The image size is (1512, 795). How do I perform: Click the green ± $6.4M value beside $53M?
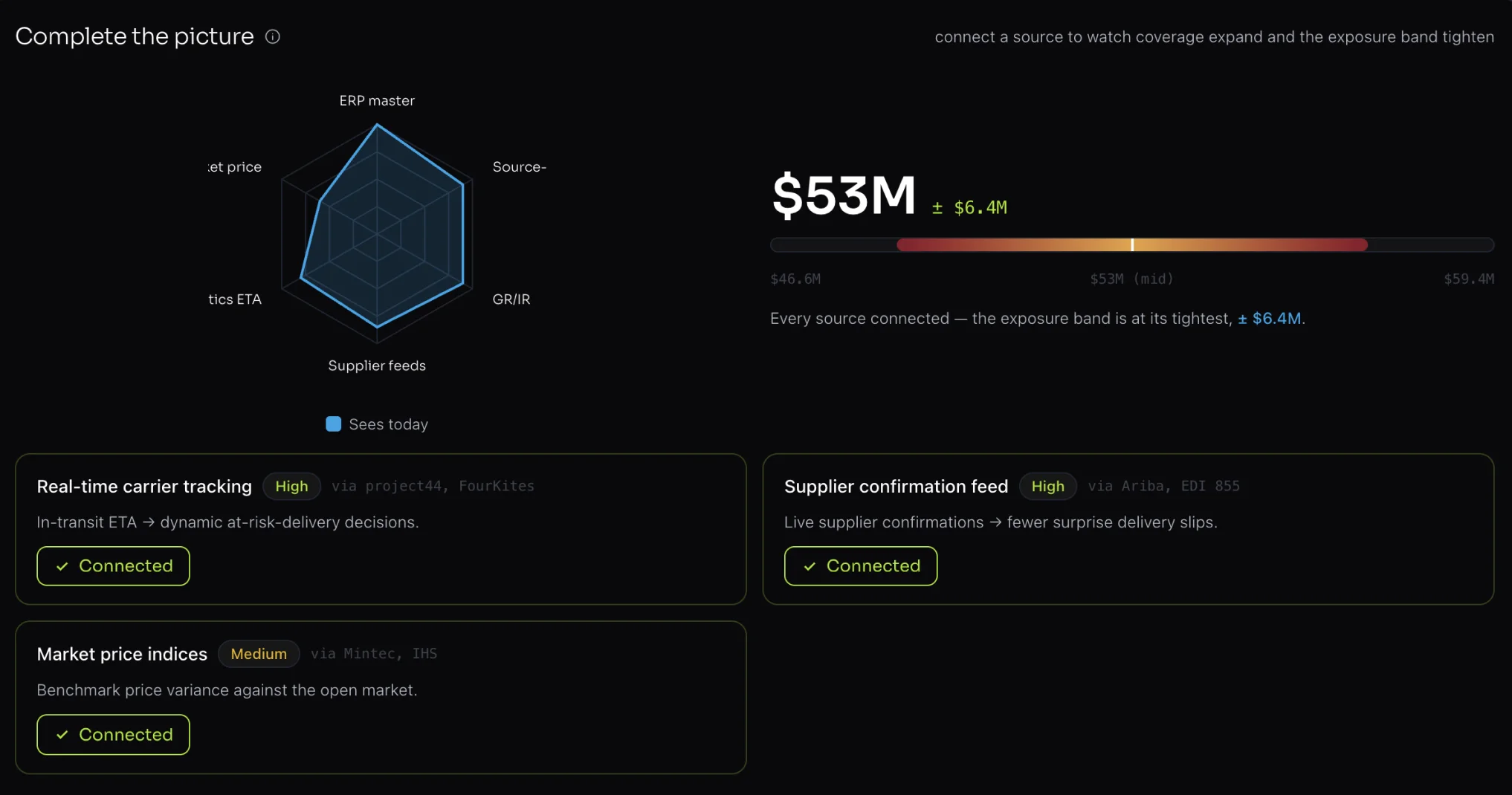(x=970, y=207)
